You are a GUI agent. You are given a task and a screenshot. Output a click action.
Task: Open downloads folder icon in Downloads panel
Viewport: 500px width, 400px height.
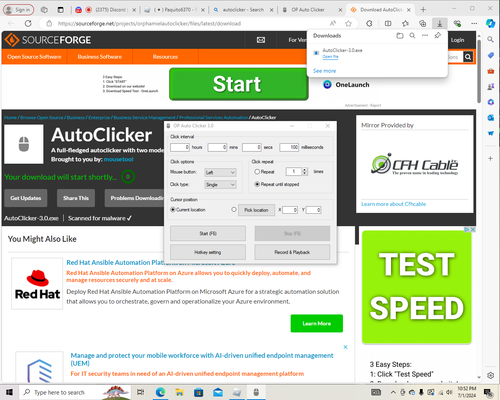[400, 35]
